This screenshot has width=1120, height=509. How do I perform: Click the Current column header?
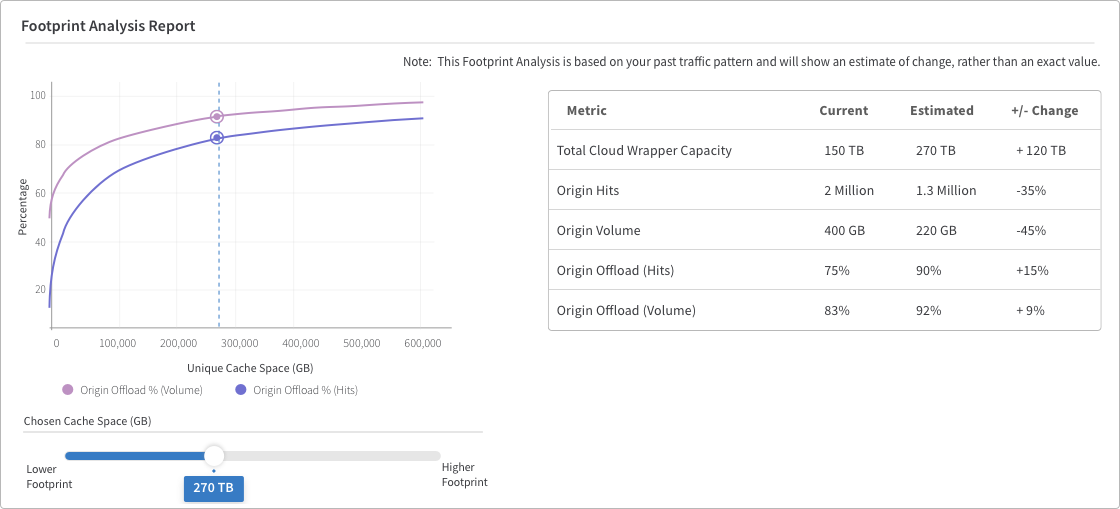point(843,110)
